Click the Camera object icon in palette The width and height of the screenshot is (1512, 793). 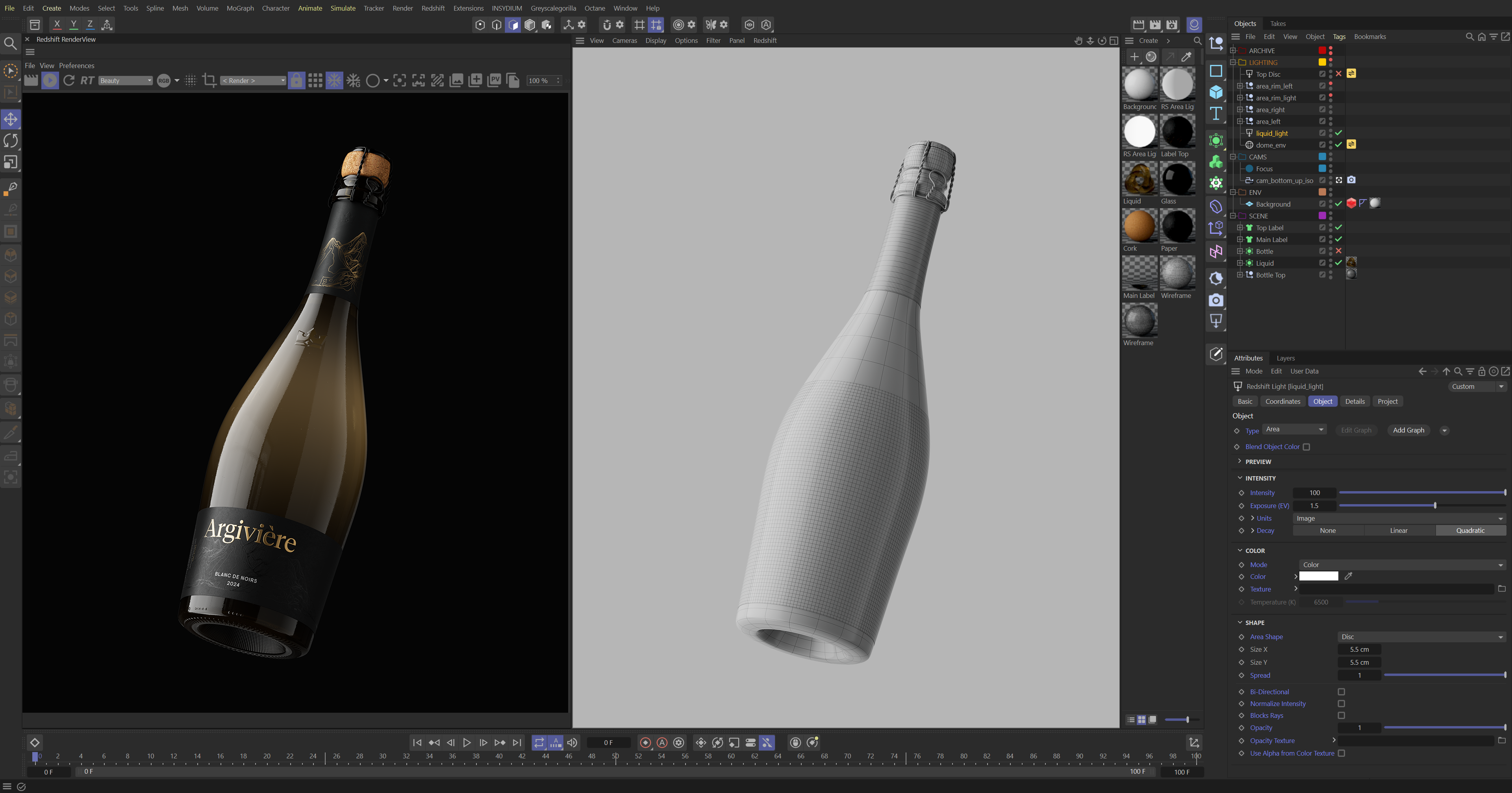[x=1216, y=300]
